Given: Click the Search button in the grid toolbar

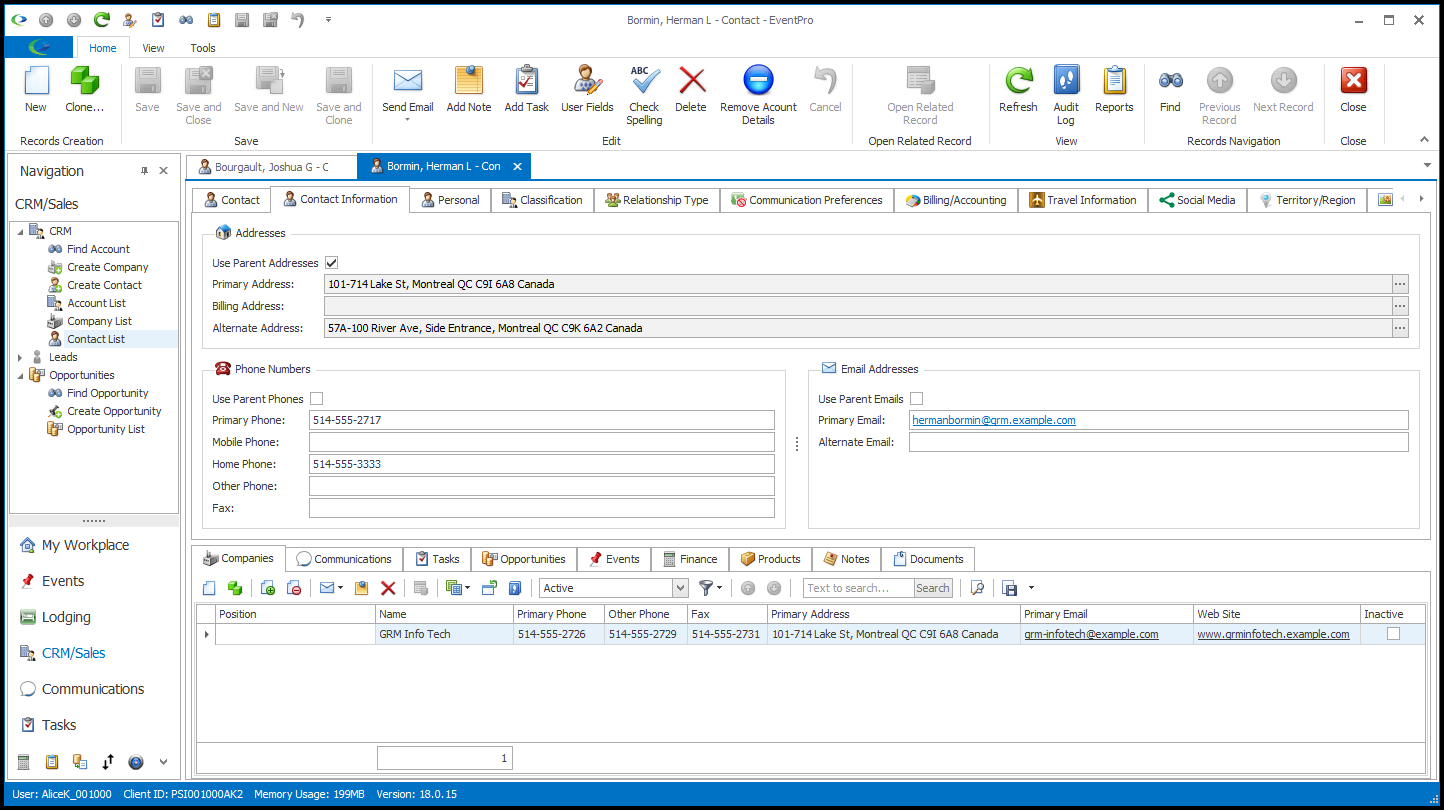Looking at the screenshot, I should tap(933, 588).
